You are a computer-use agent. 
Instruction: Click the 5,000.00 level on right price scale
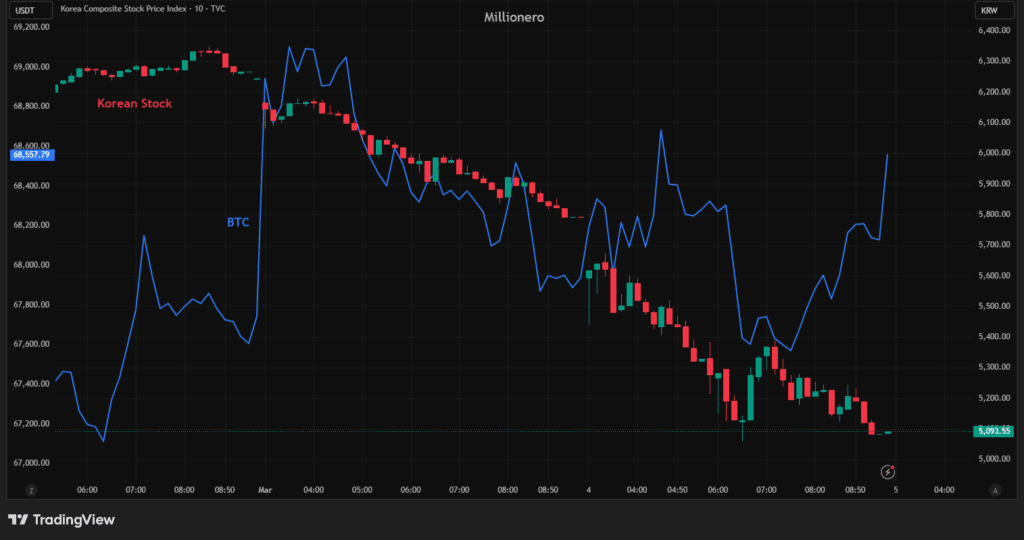(x=992, y=459)
